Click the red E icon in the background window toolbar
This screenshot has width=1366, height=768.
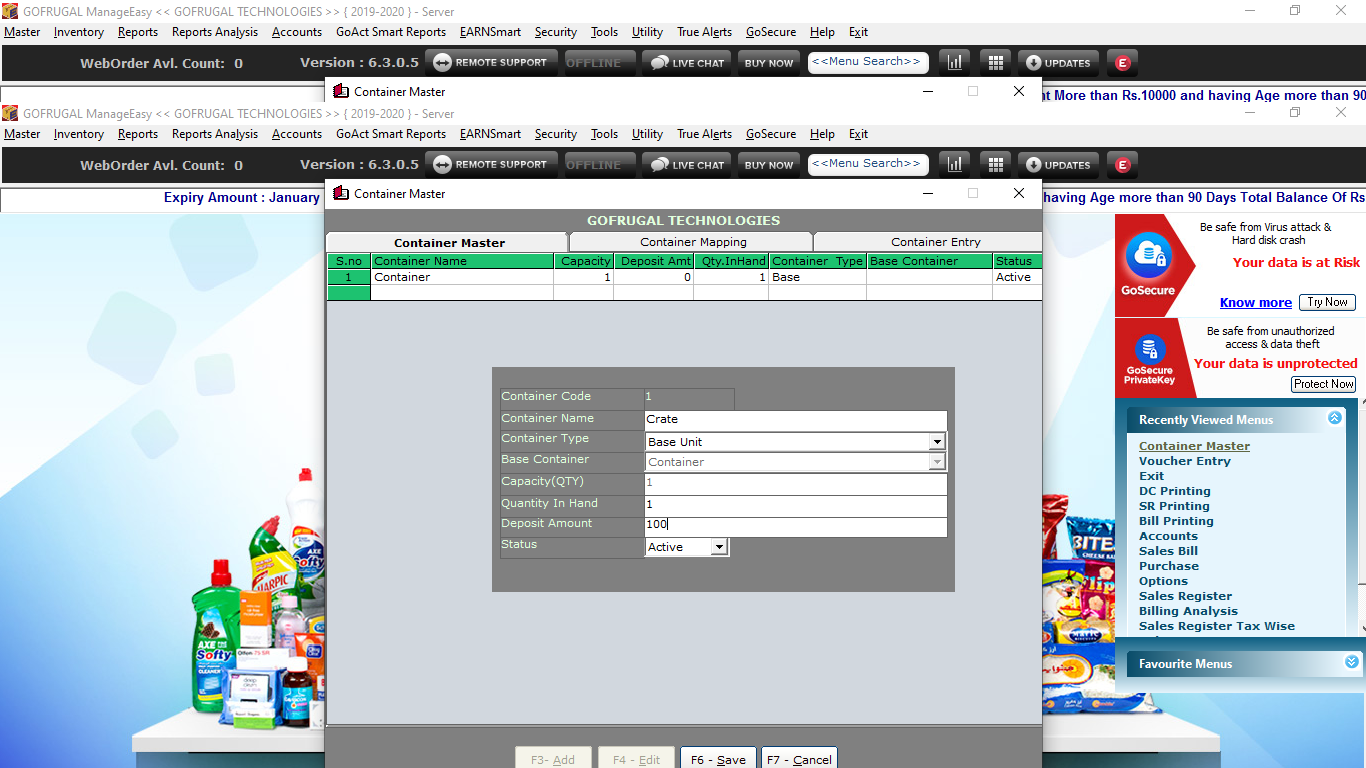click(1122, 63)
